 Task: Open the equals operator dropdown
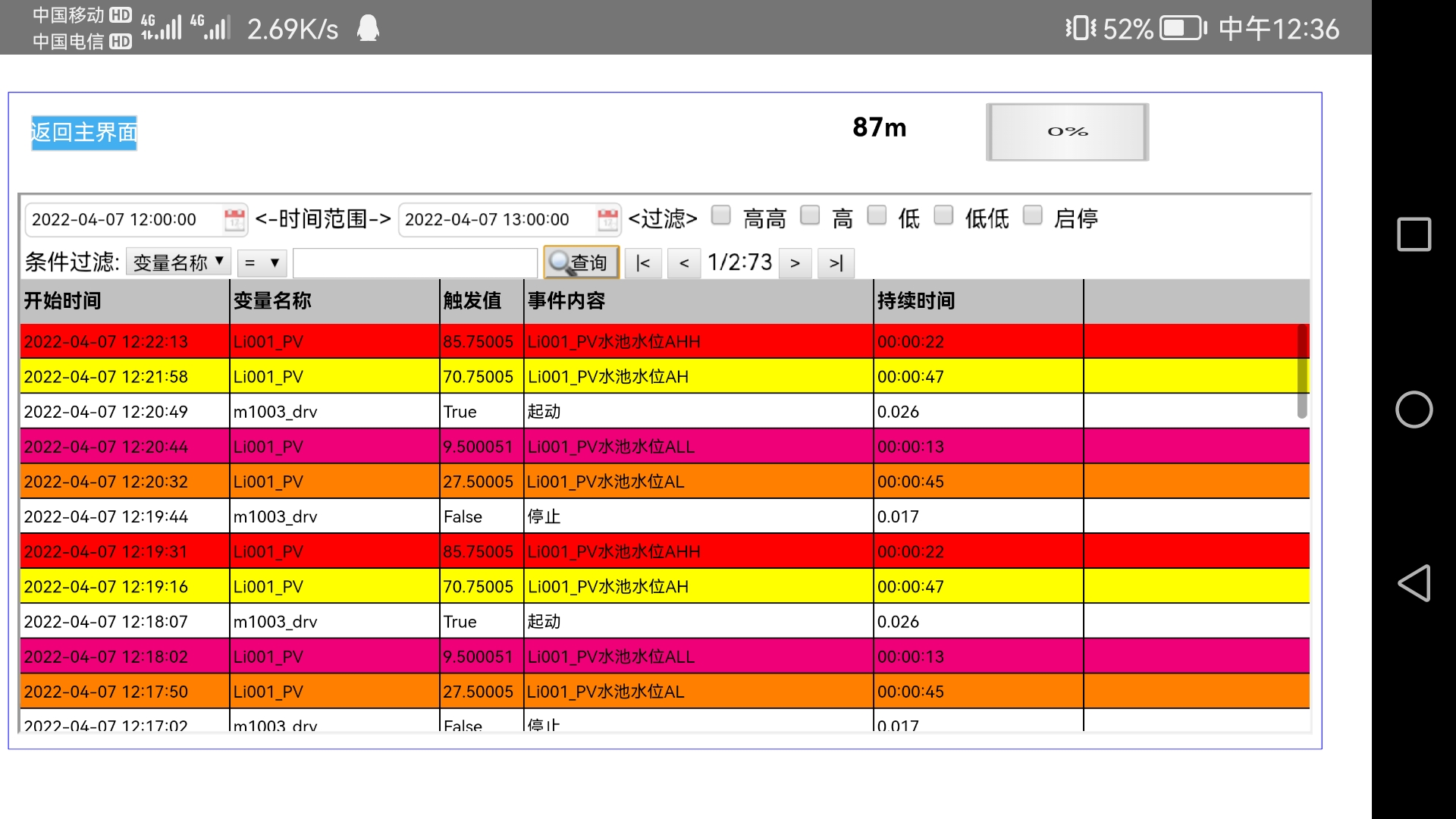pyautogui.click(x=262, y=263)
